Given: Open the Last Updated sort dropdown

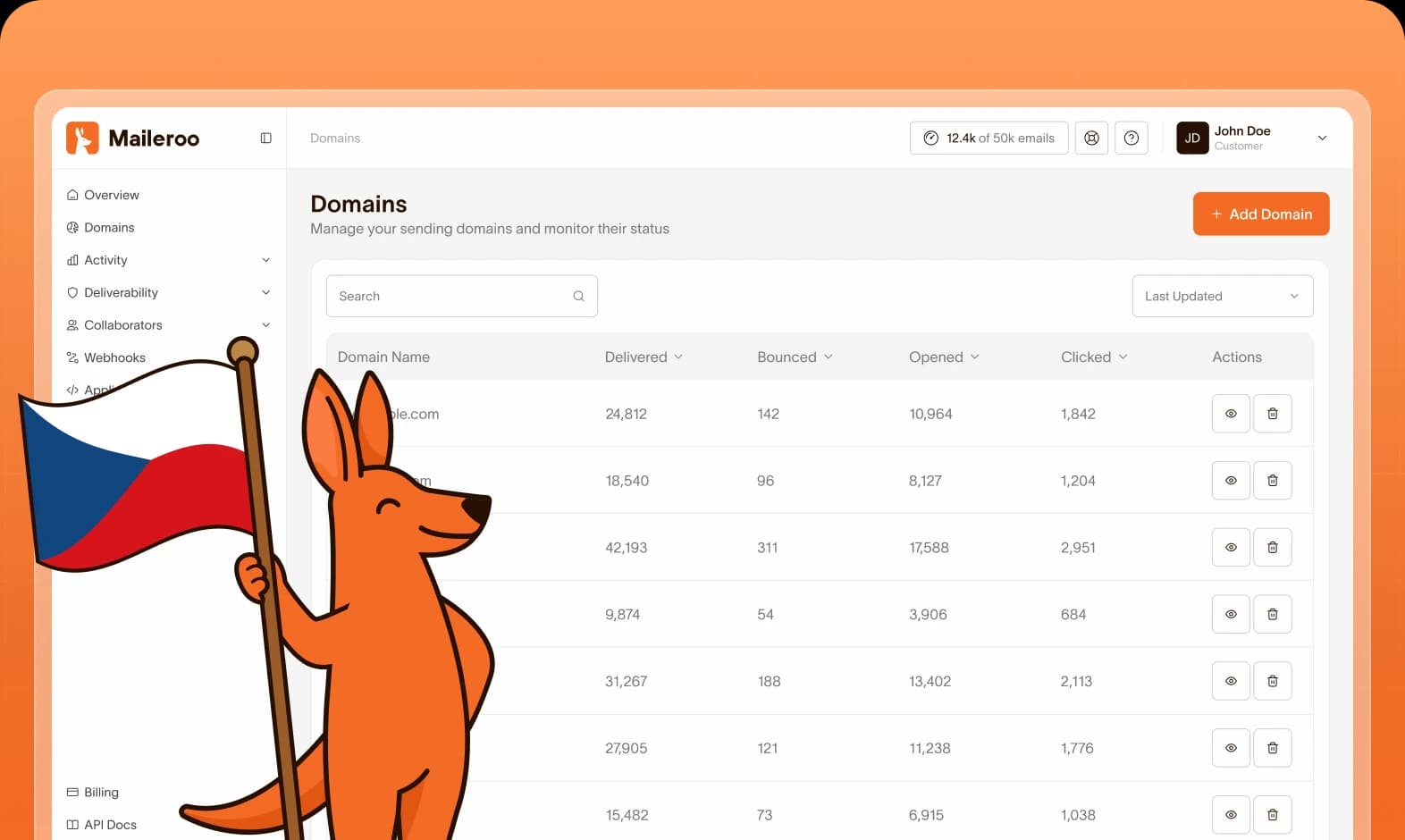Looking at the screenshot, I should coord(1223,296).
